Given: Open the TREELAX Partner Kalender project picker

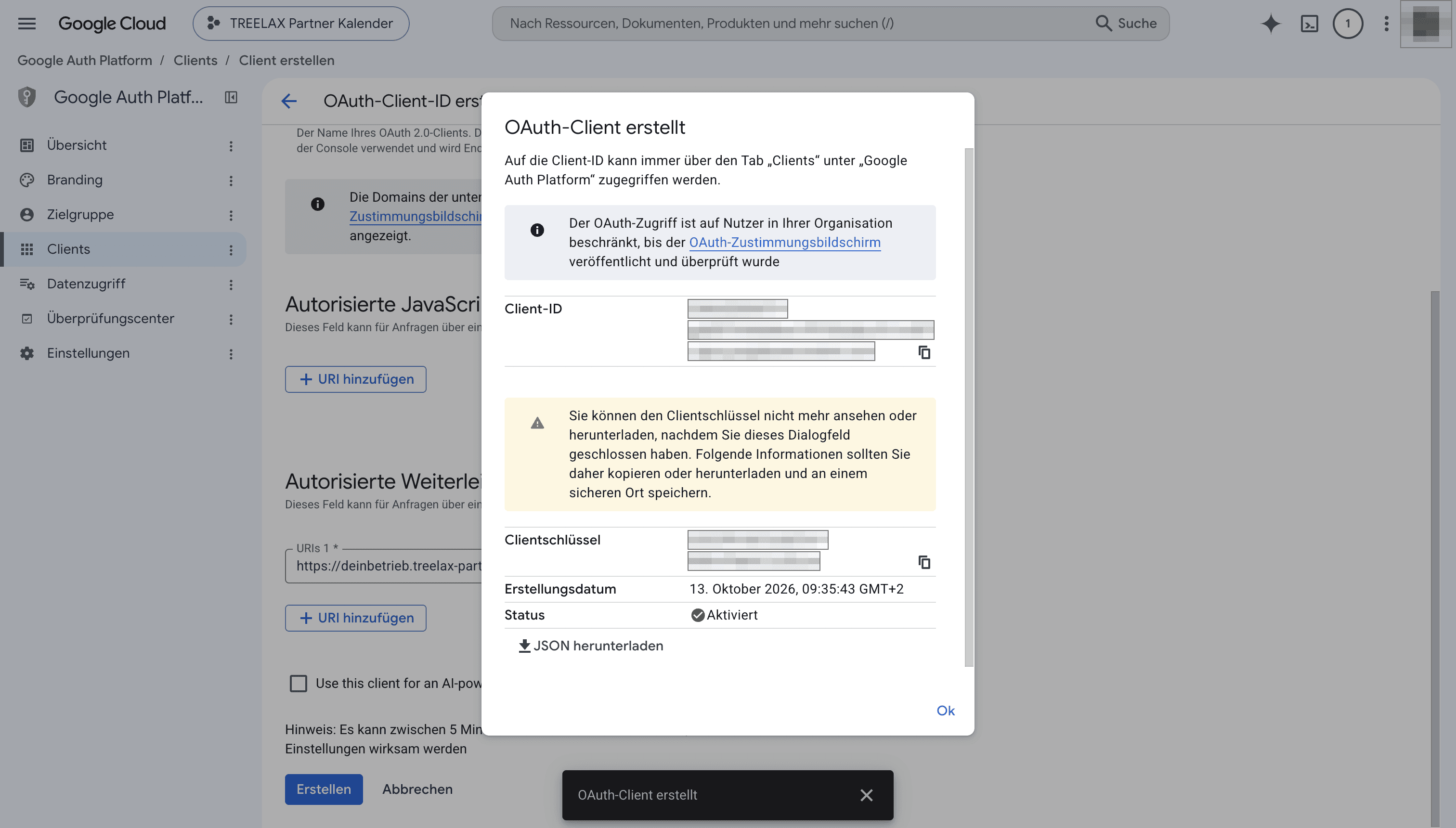Looking at the screenshot, I should pyautogui.click(x=301, y=23).
